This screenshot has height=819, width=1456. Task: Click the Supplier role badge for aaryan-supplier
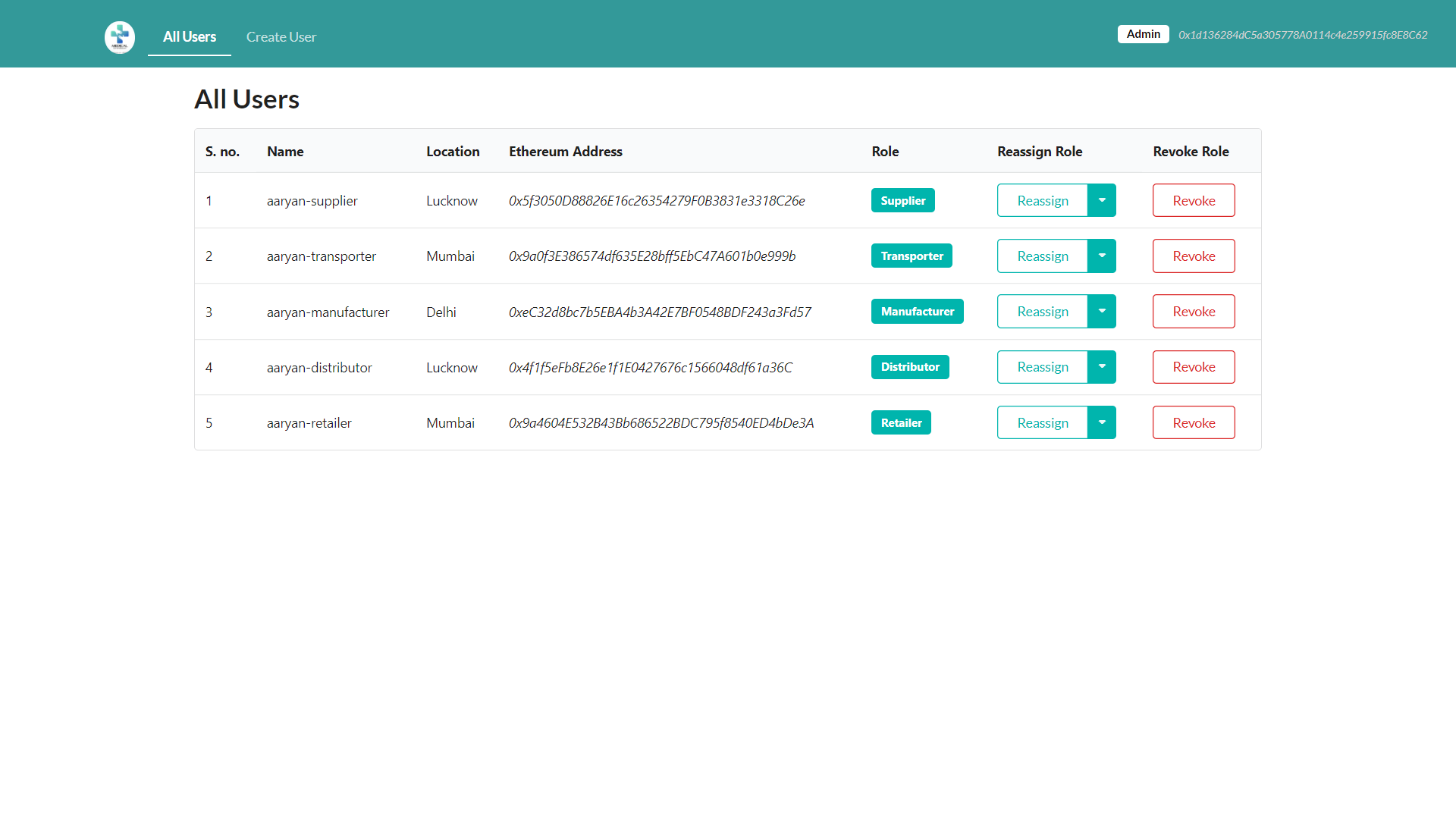click(x=902, y=200)
